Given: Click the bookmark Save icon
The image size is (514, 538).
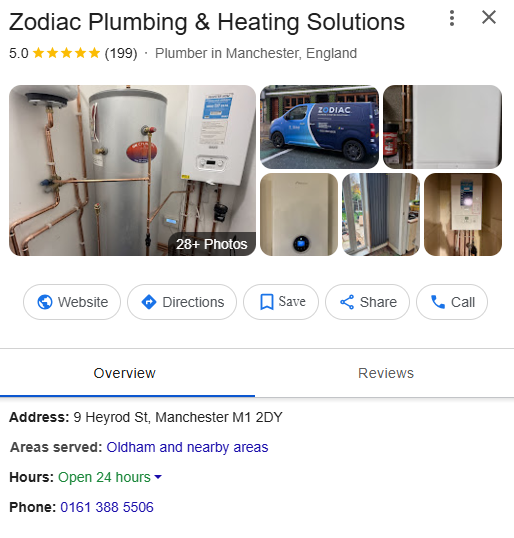Looking at the screenshot, I should [267, 302].
